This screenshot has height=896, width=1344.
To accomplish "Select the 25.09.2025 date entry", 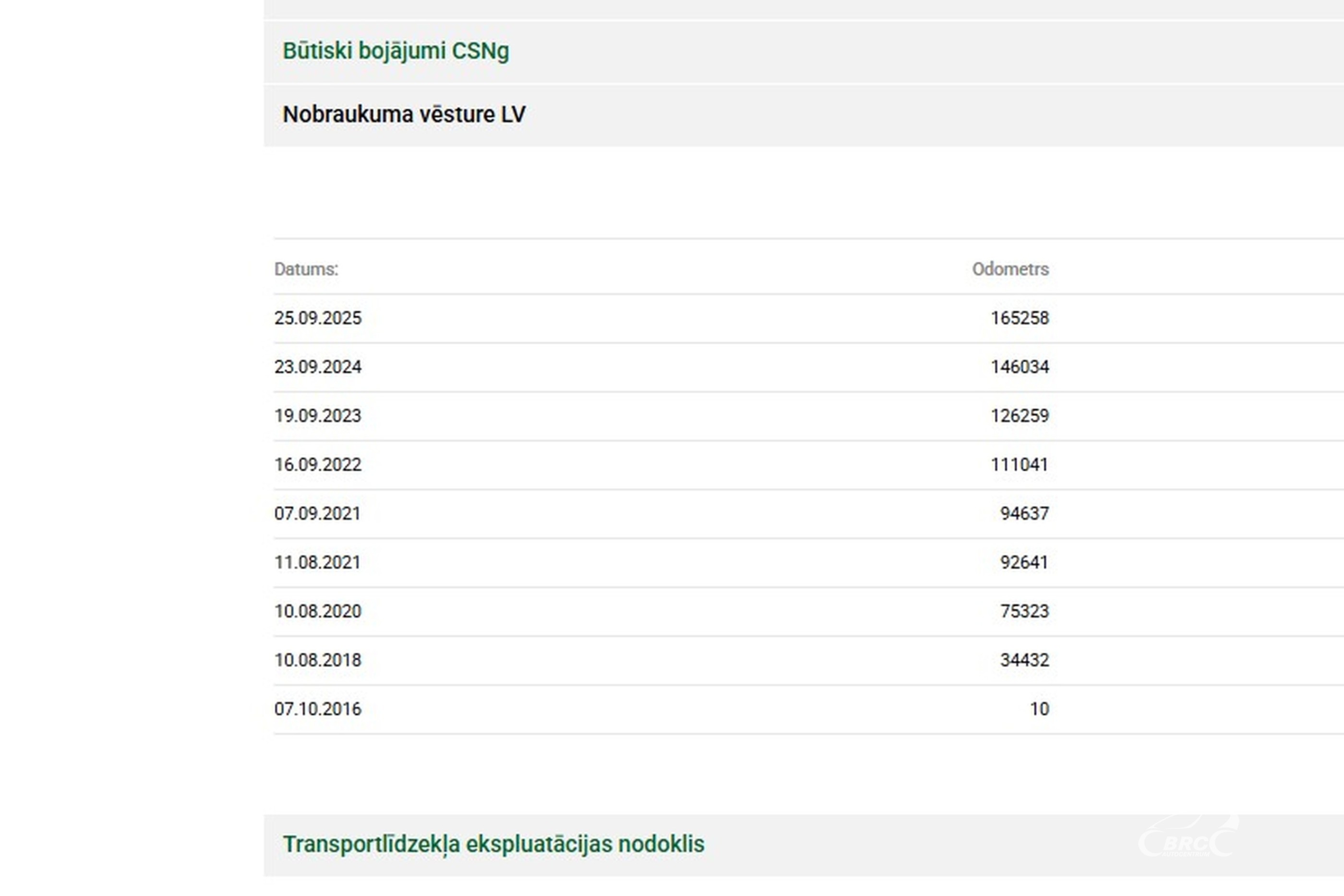I will 318,318.
